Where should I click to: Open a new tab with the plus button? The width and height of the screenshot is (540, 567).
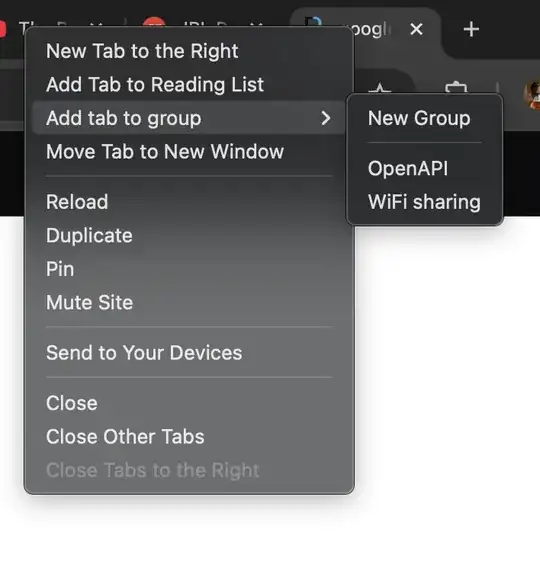click(x=471, y=29)
